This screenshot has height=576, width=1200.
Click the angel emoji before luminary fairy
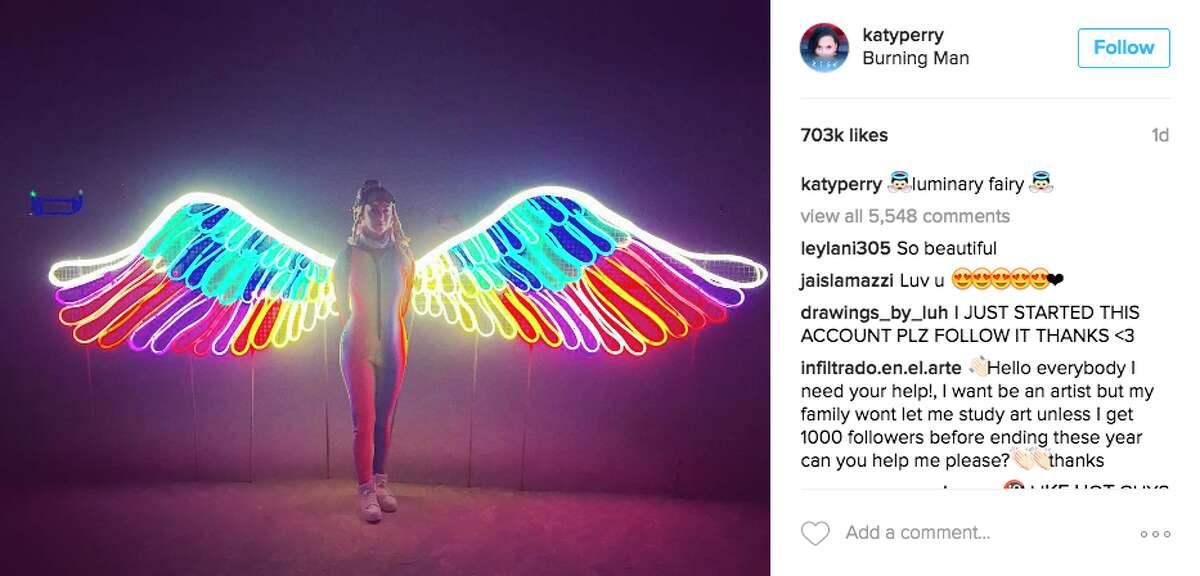[896, 184]
